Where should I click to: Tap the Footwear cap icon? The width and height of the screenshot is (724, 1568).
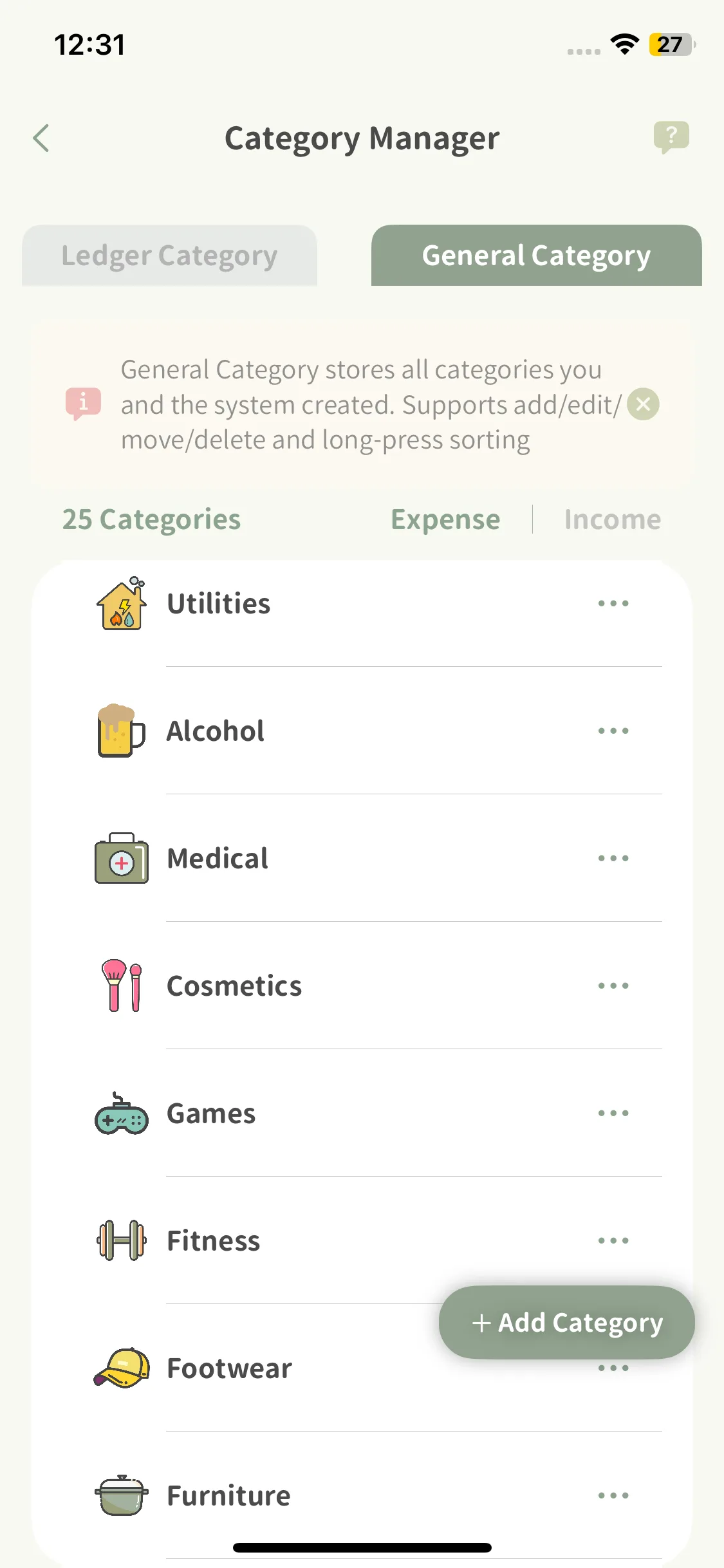point(122,1368)
